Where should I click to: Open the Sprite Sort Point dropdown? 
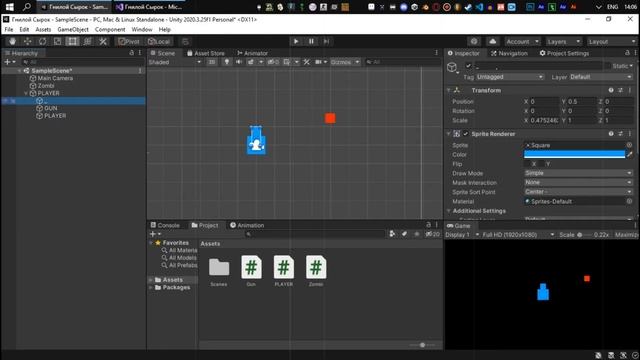[x=578, y=192]
